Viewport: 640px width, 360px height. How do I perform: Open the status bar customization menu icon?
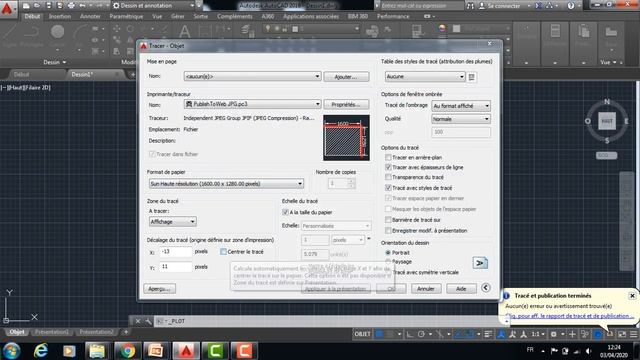633,334
